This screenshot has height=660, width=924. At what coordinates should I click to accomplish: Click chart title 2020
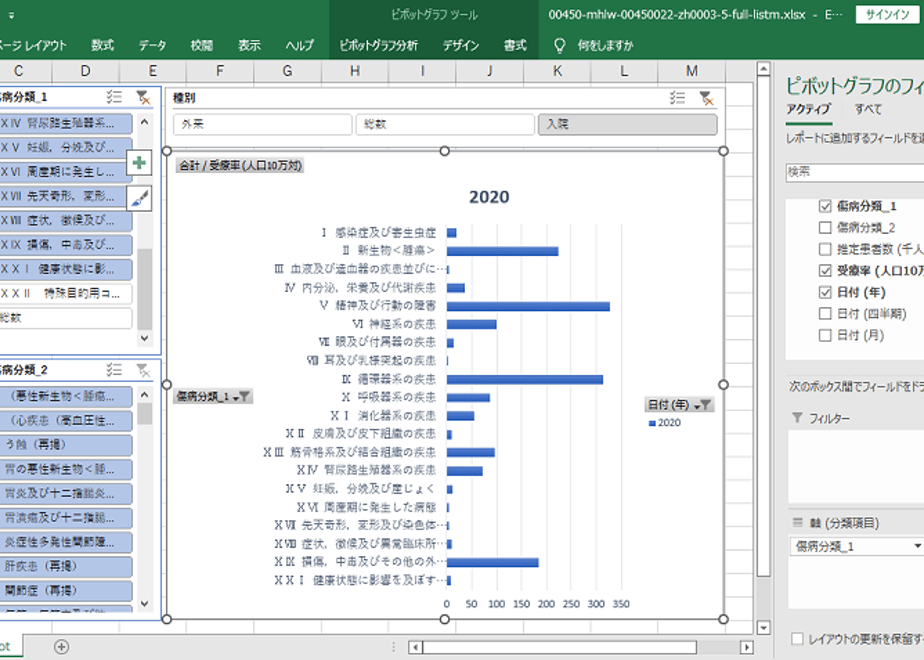[x=489, y=197]
